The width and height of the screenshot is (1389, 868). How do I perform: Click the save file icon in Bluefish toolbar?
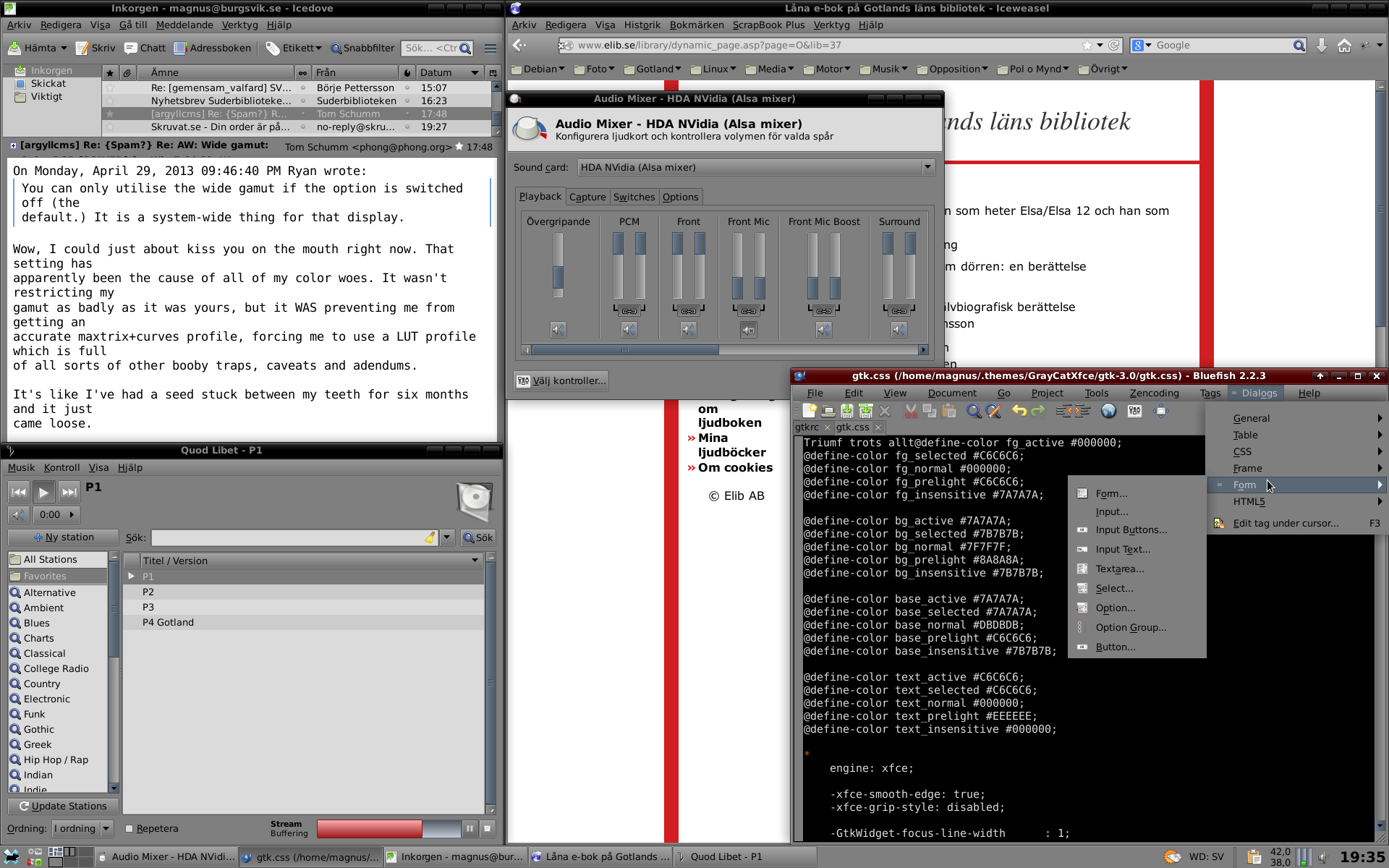click(847, 411)
